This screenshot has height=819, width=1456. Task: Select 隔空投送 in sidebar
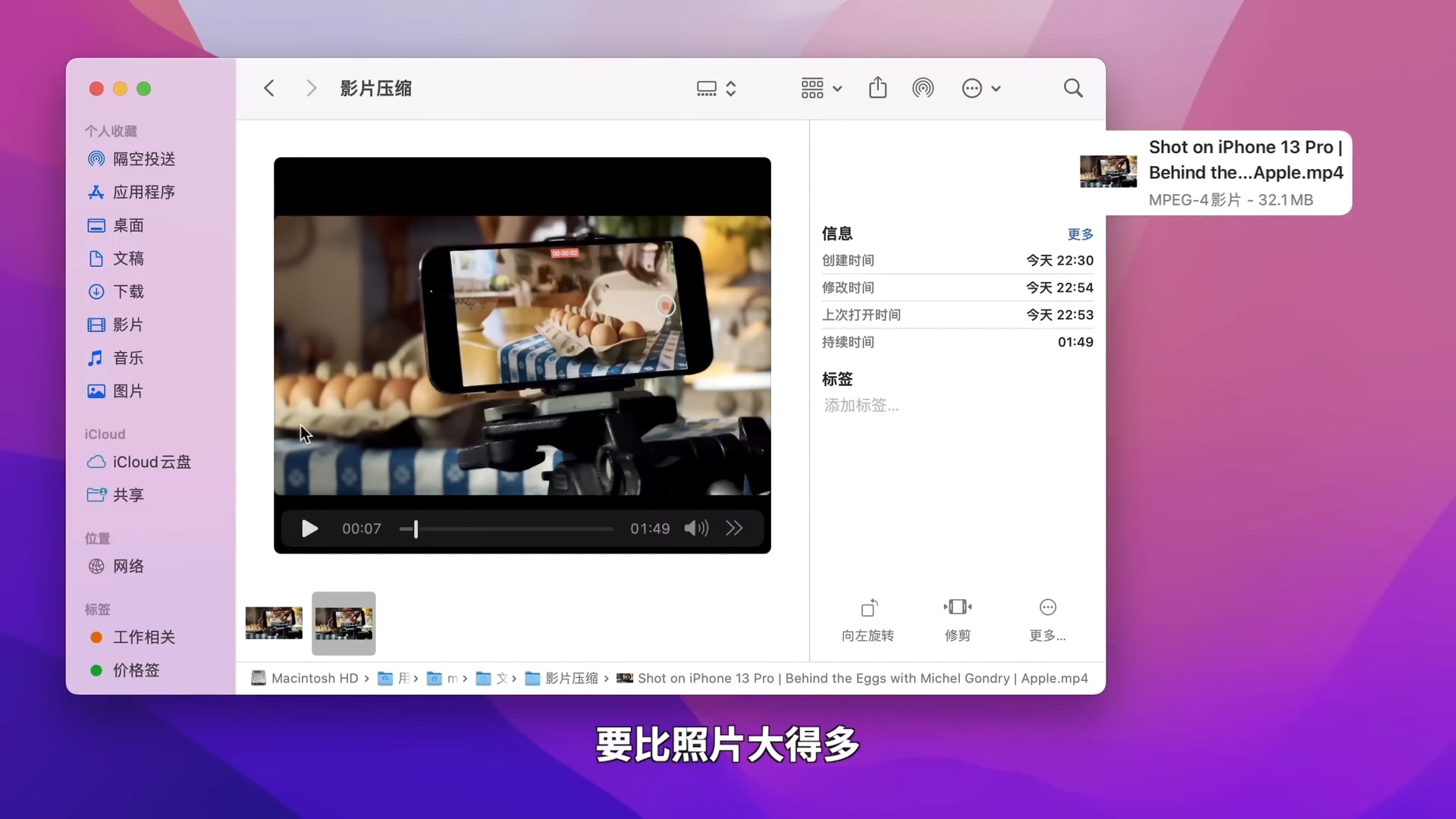[144, 158]
